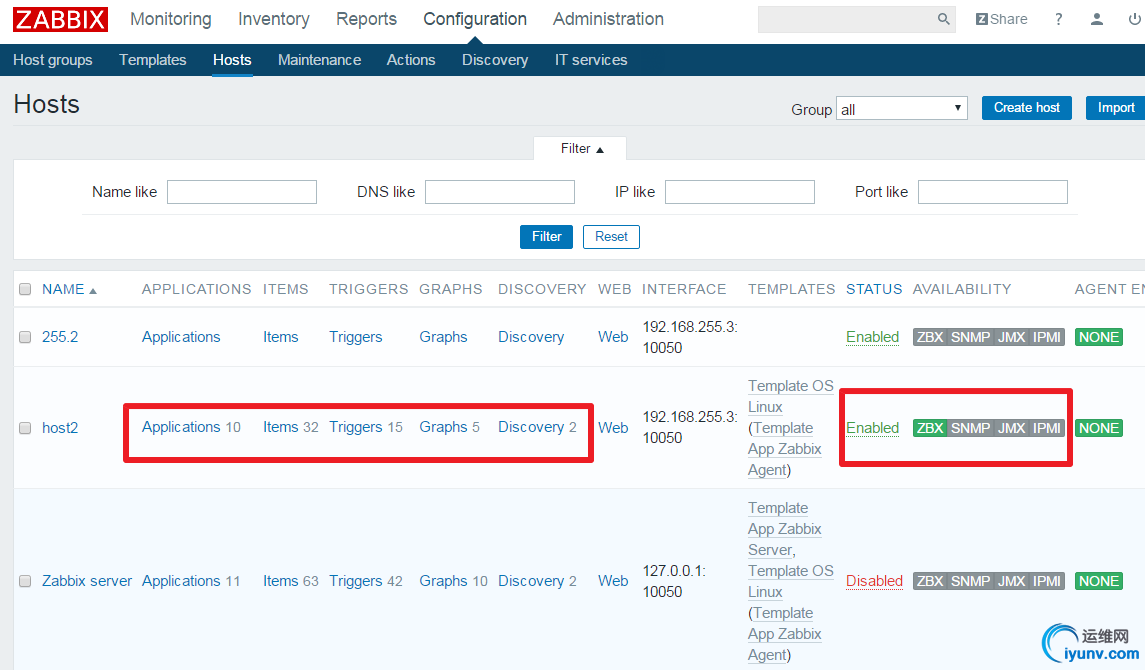Open the host2 host link
1145x670 pixels.
[60, 428]
